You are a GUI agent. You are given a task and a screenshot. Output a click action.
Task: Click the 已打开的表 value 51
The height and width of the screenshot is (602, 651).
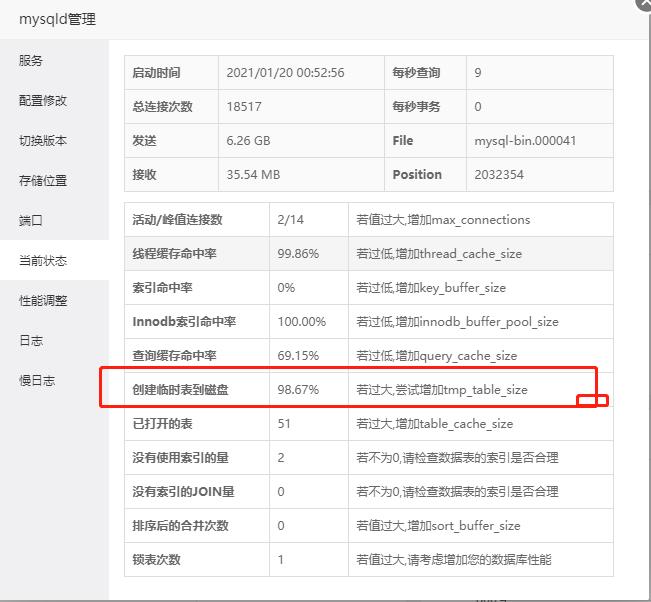pyautogui.click(x=284, y=424)
